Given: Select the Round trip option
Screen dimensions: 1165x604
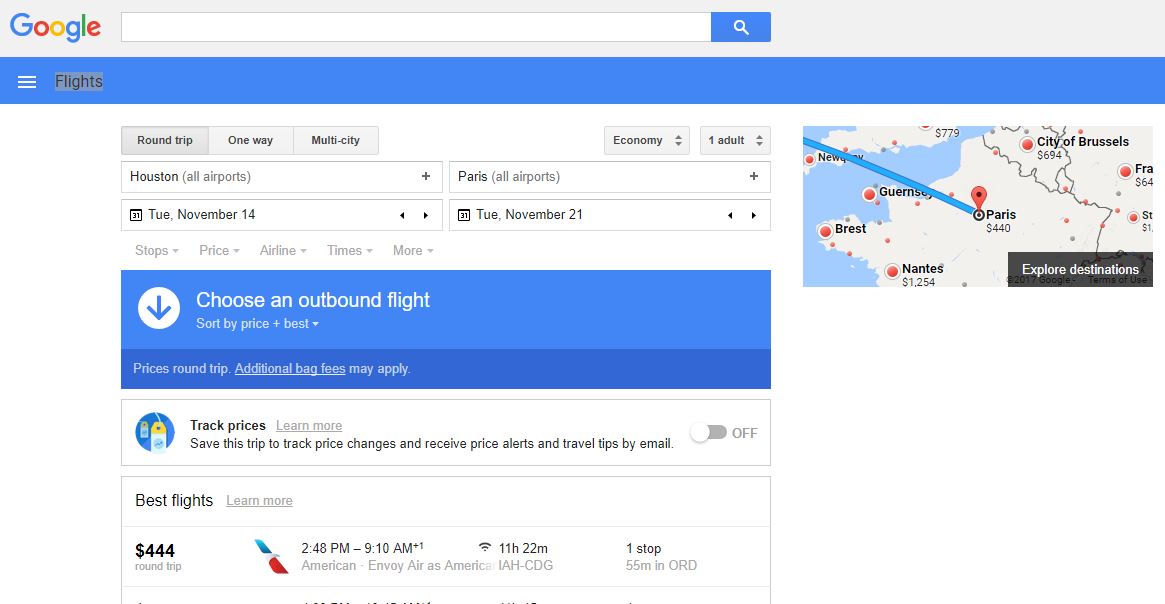Looking at the screenshot, I should [165, 141].
